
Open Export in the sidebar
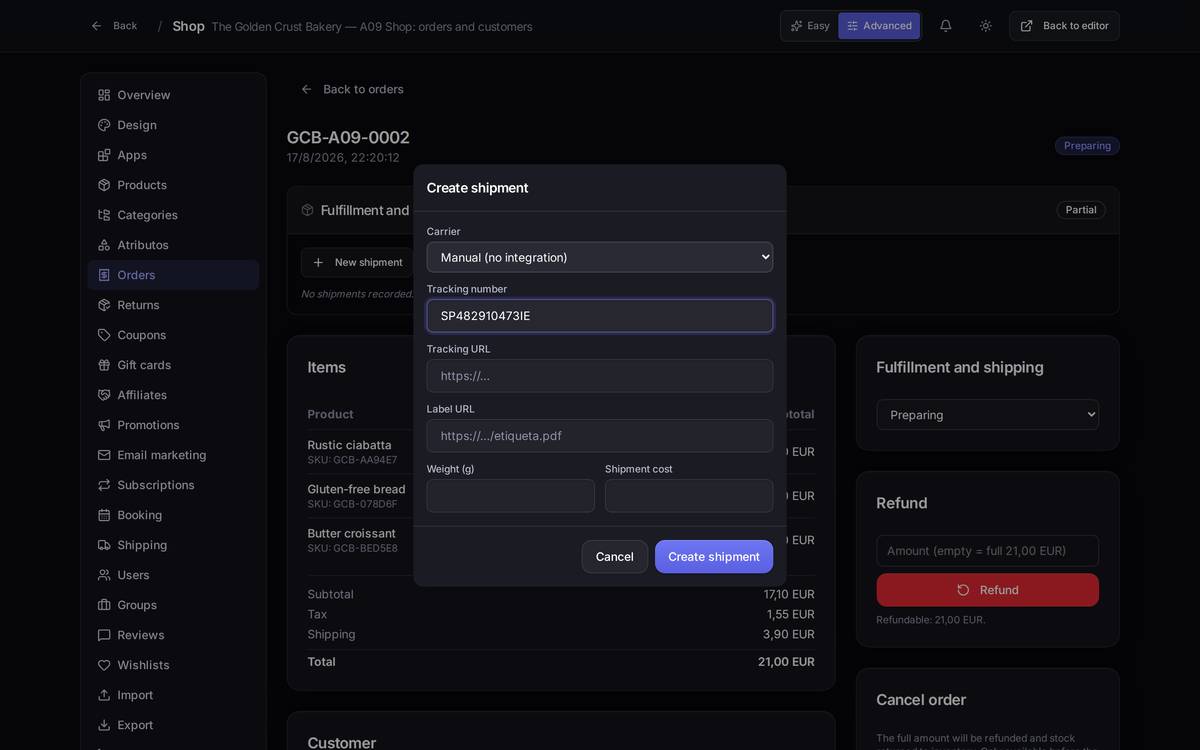pos(173,725)
